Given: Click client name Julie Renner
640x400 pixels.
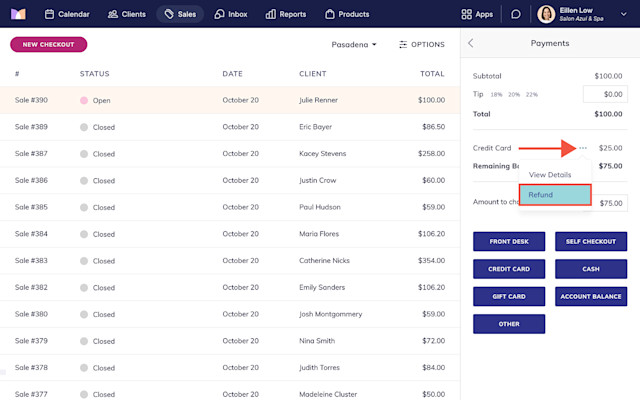Looking at the screenshot, I should point(318,100).
